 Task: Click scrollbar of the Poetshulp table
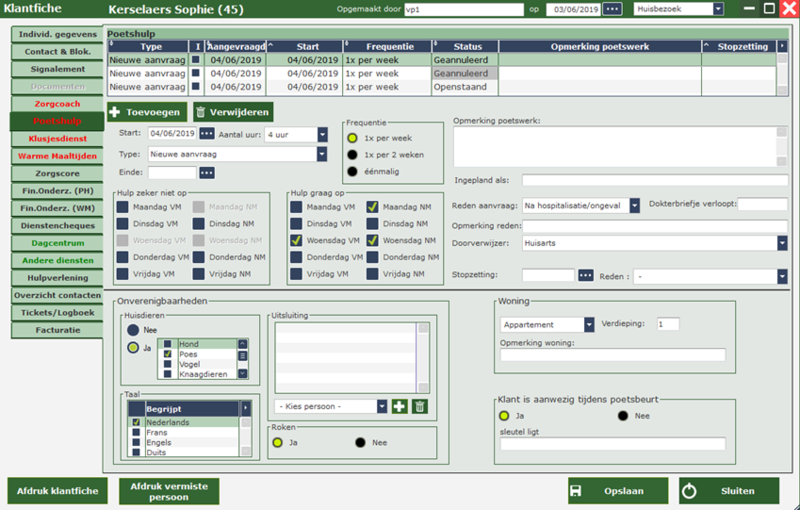pos(782,73)
